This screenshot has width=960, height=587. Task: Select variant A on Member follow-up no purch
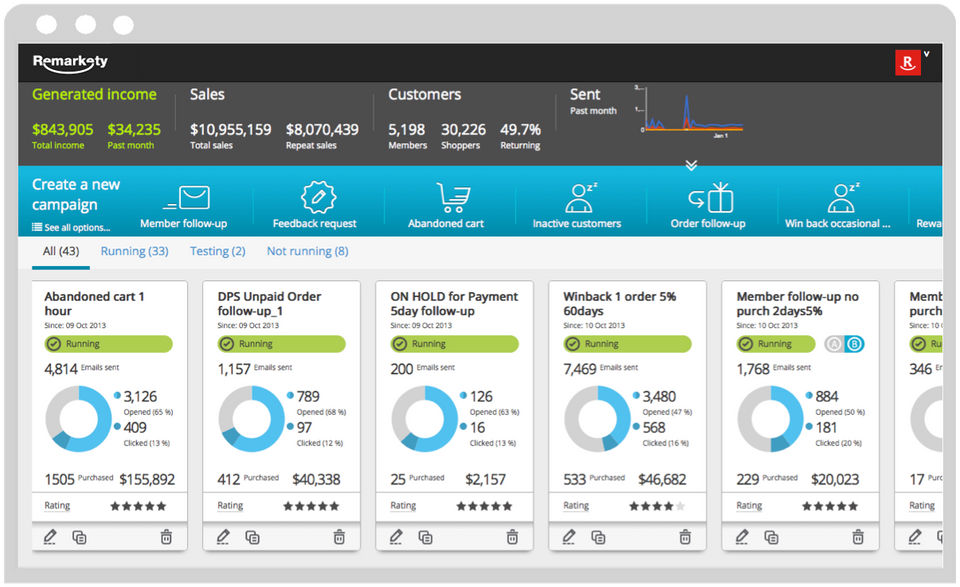pyautogui.click(x=834, y=344)
